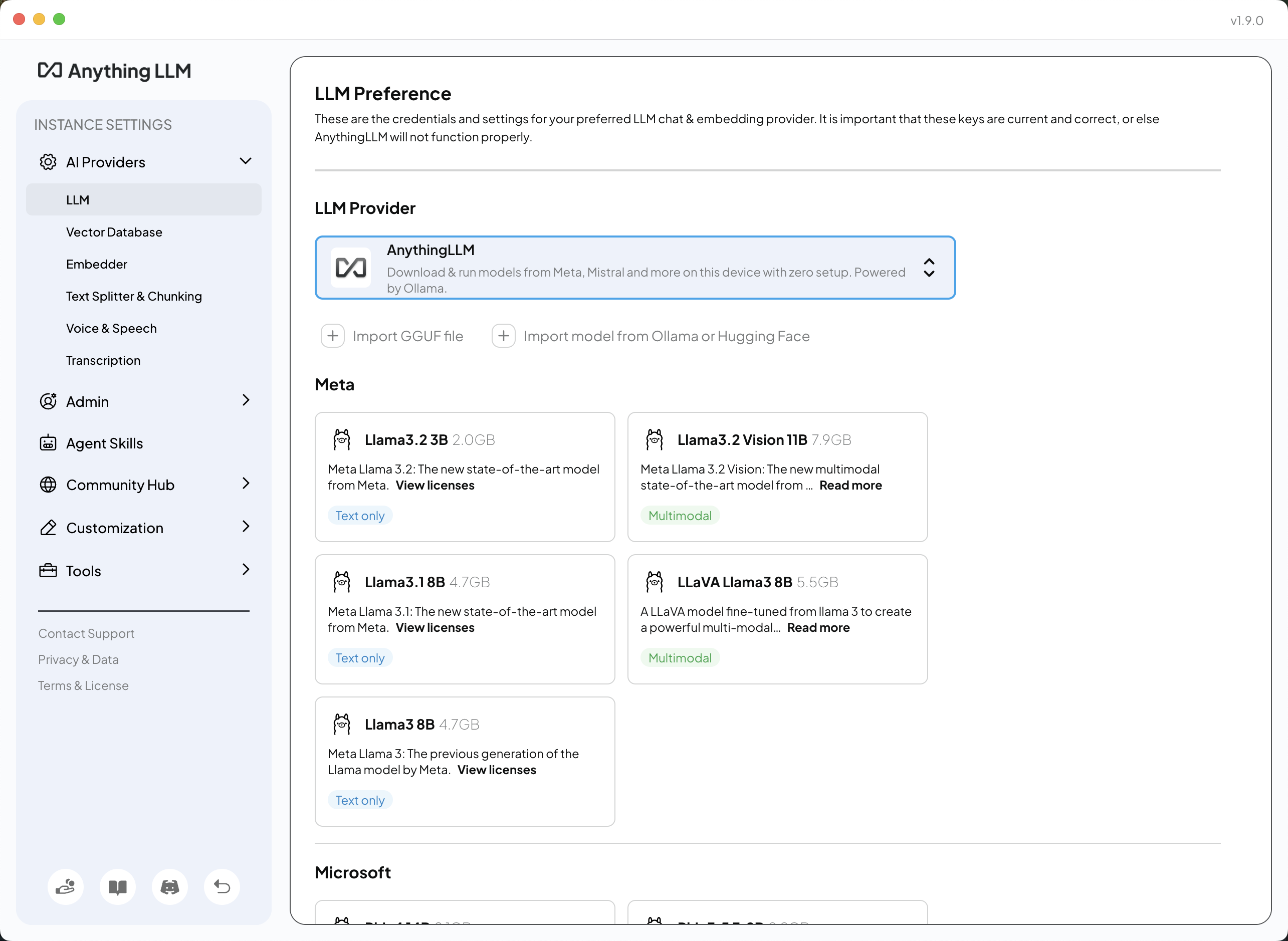Expand the Customization chevron
This screenshot has height=941, width=1288.
pos(246,526)
